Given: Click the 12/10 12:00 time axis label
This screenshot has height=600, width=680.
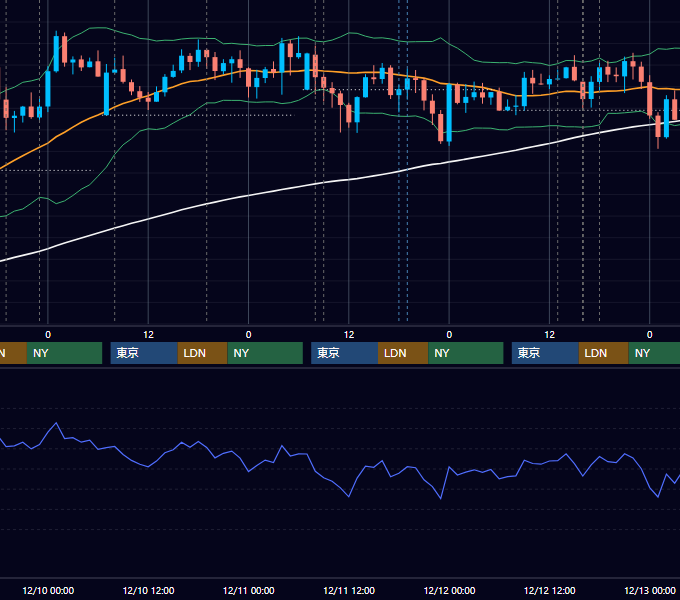Looking at the screenshot, I should (148, 590).
